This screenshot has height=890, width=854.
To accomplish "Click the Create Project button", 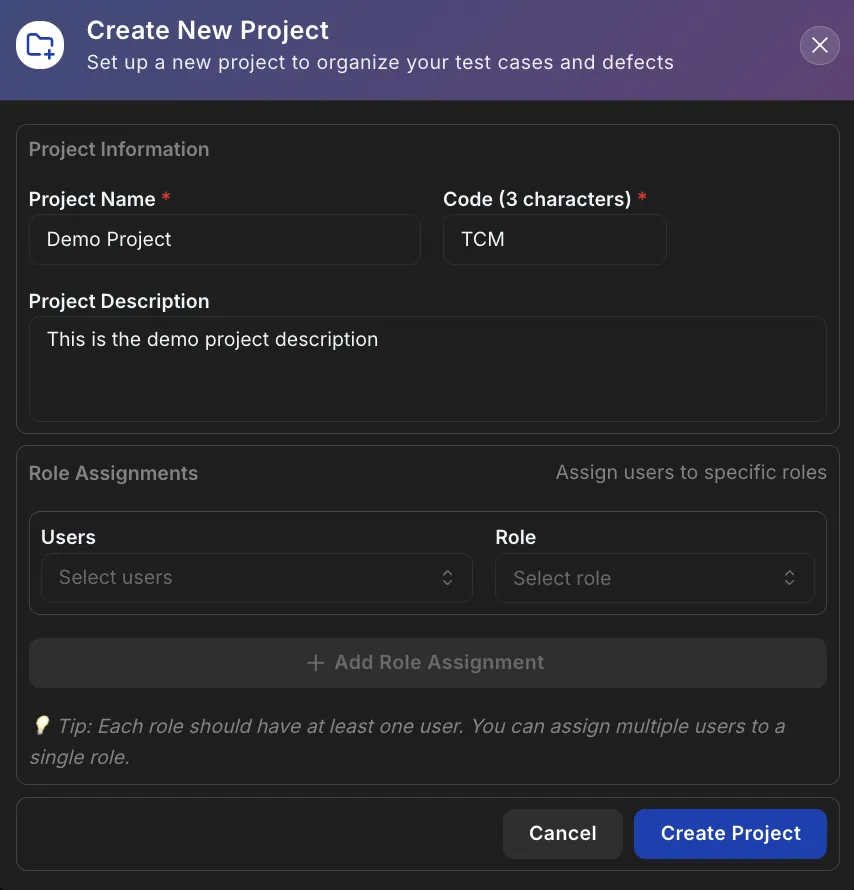I will [x=730, y=833].
